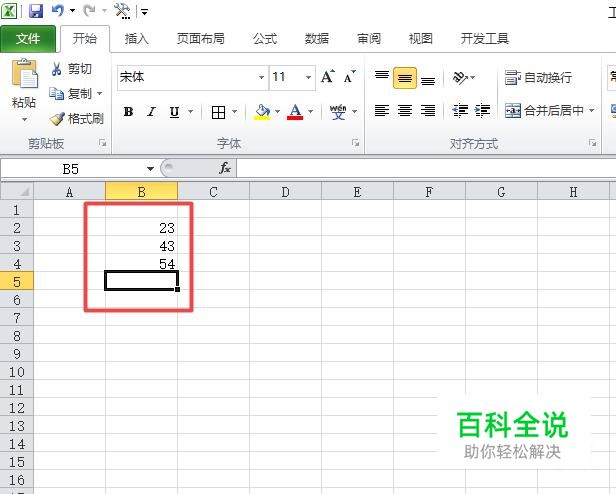Open the 合并后居中 dropdown arrow
The width and height of the screenshot is (616, 494).
(591, 110)
